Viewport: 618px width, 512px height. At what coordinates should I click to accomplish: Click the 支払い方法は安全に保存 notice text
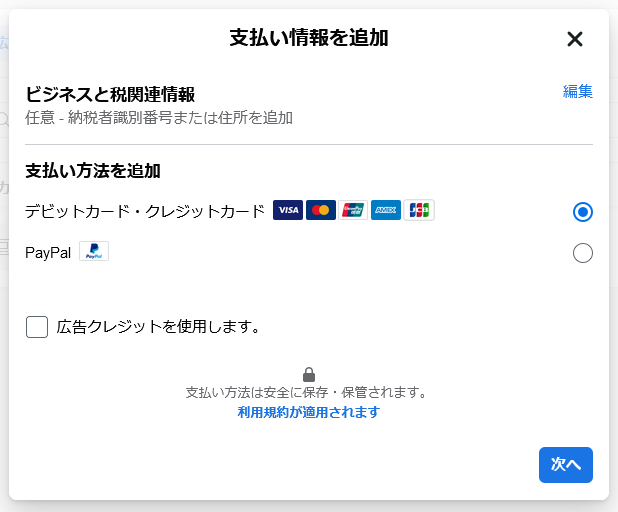307,392
